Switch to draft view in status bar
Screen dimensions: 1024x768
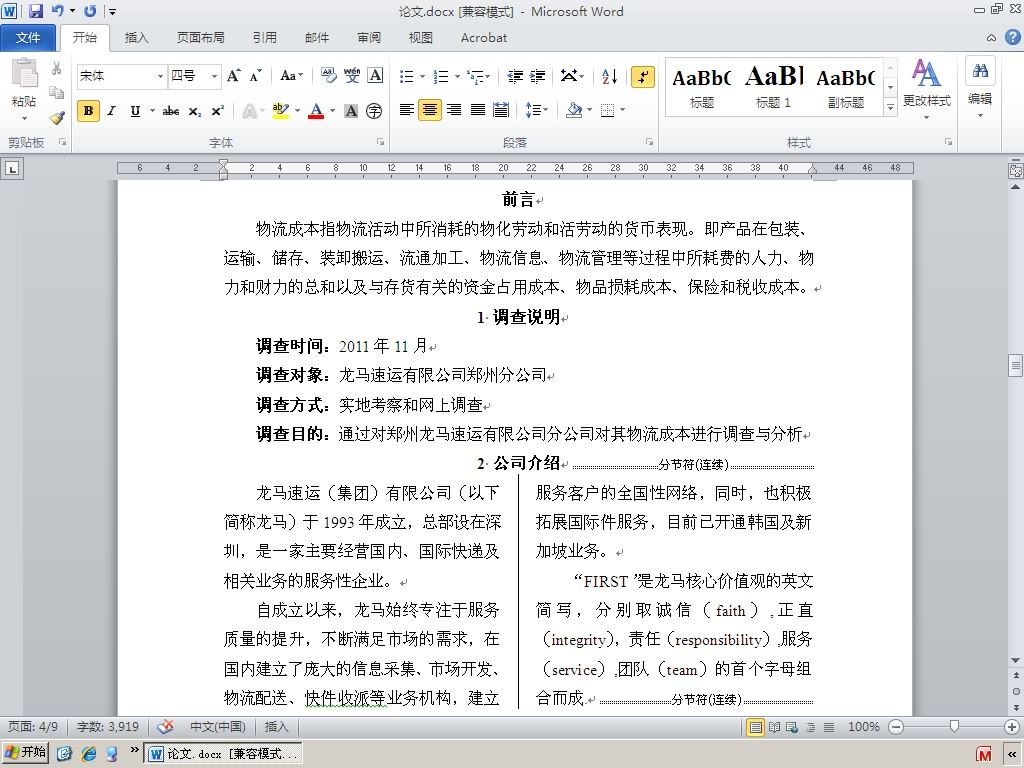tap(829, 727)
